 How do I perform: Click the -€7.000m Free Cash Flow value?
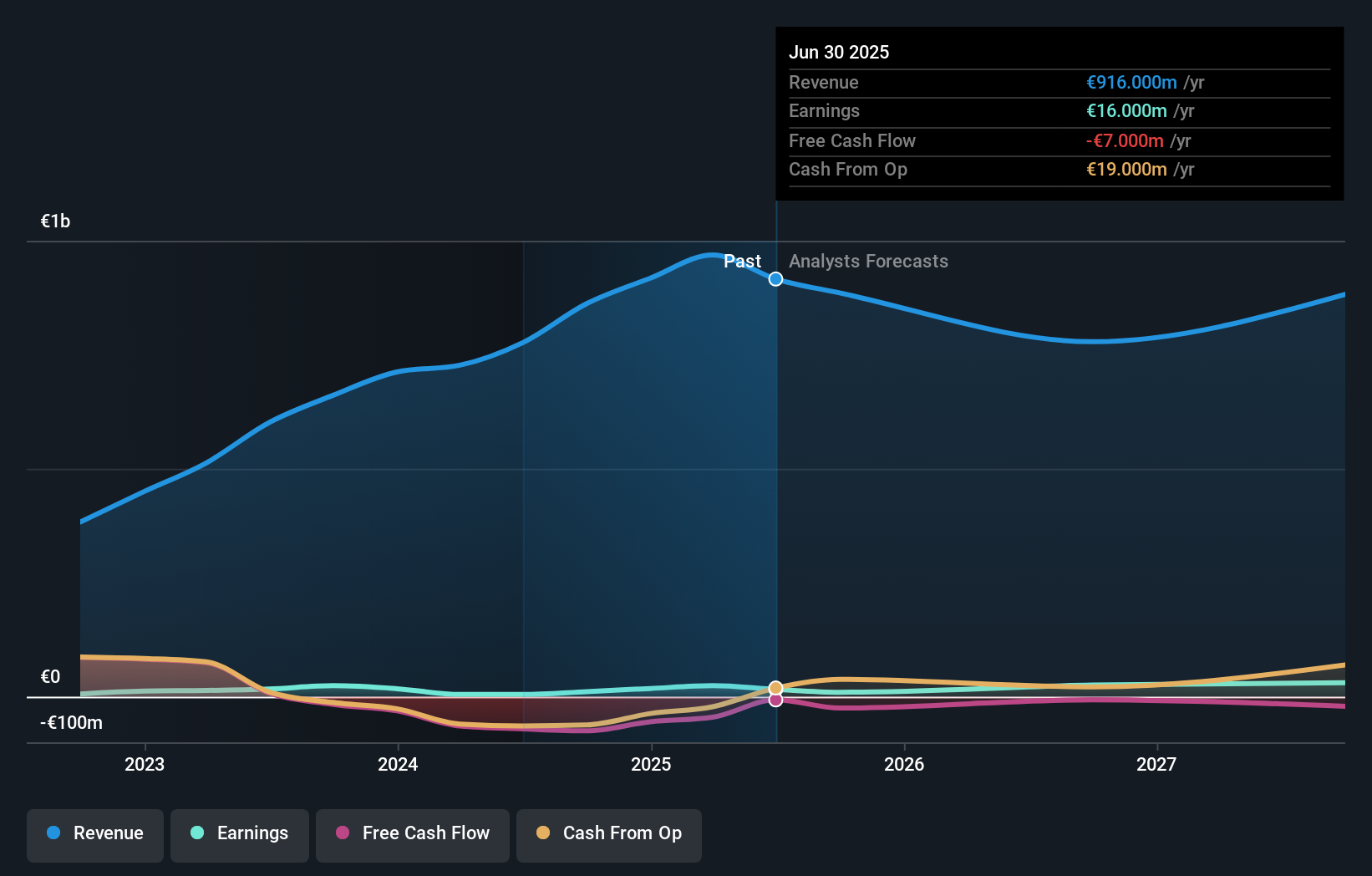[1126, 140]
